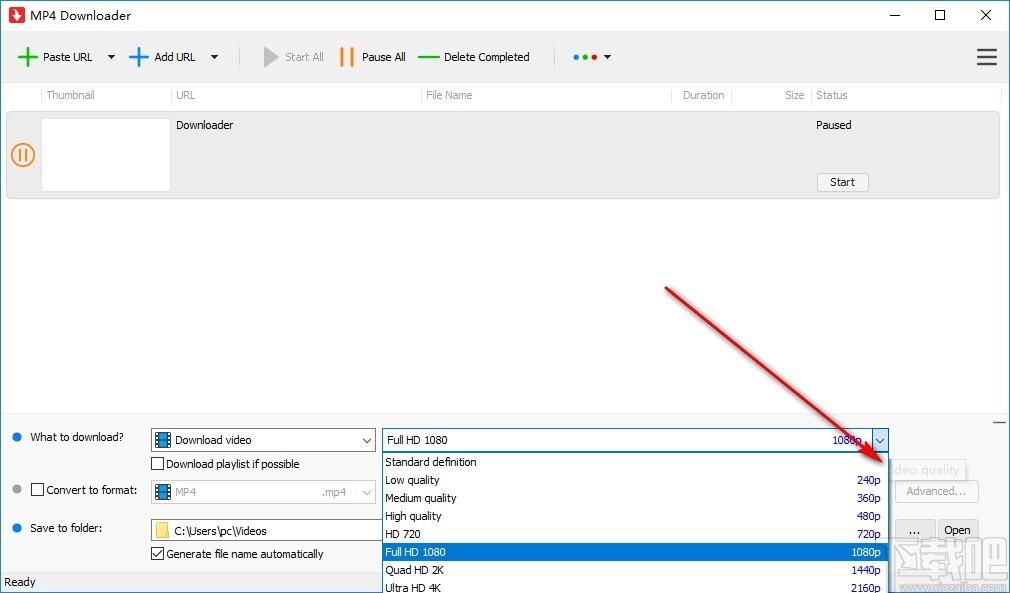
Task: Click the blue Add URL plus icon
Action: tap(139, 57)
